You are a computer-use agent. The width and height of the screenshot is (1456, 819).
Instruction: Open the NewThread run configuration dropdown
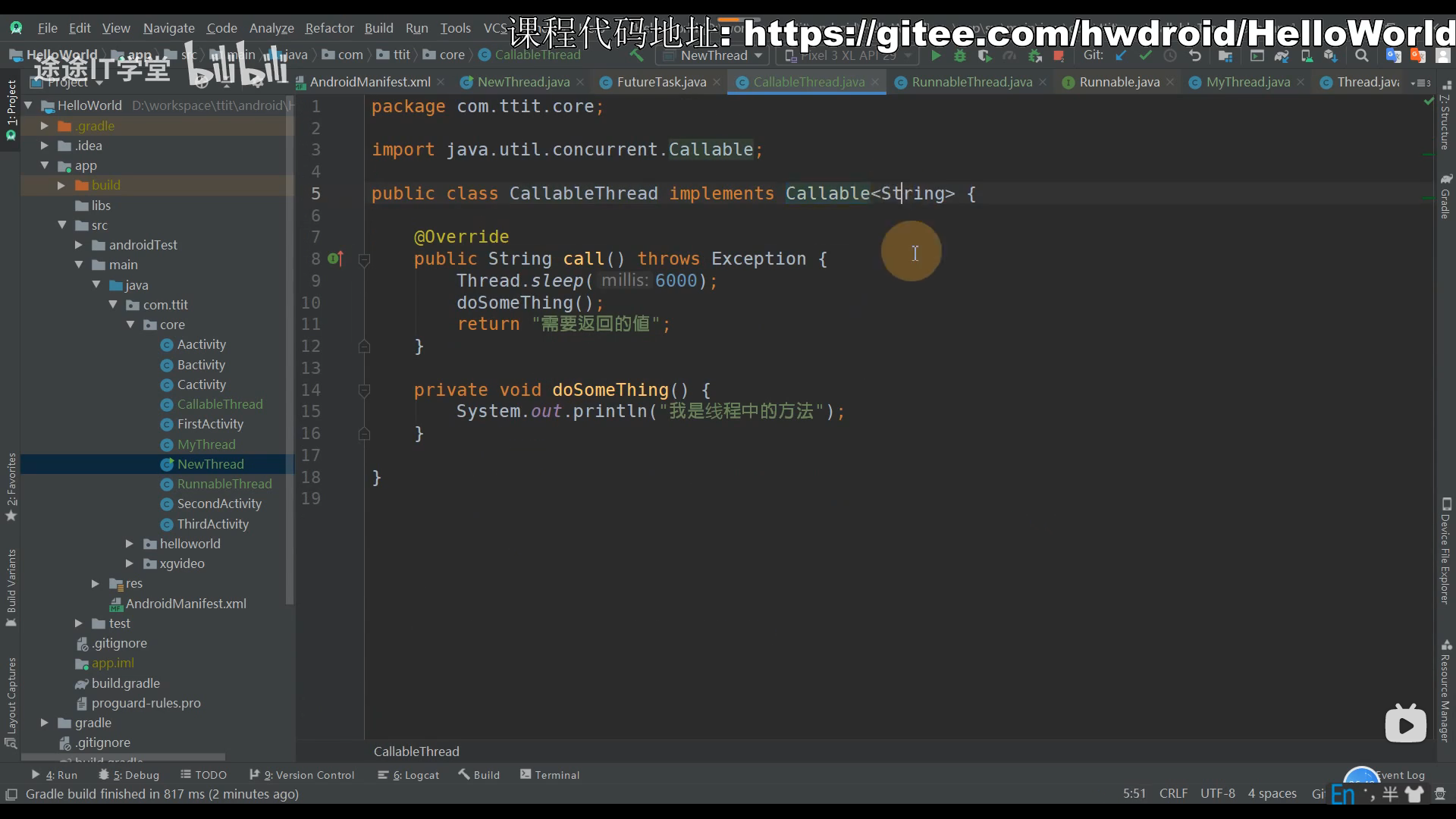[713, 55]
